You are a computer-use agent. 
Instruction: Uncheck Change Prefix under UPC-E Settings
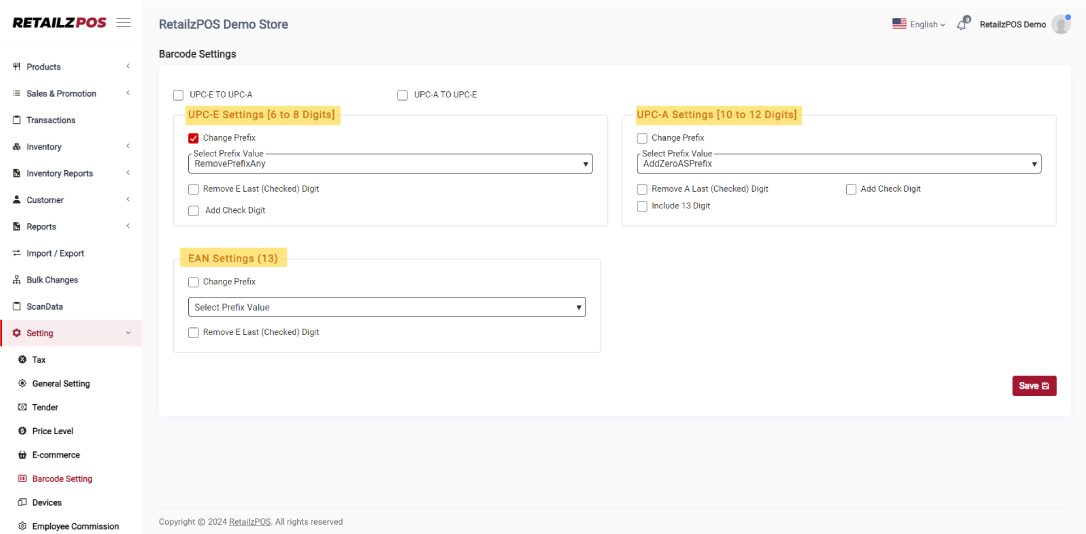193,138
